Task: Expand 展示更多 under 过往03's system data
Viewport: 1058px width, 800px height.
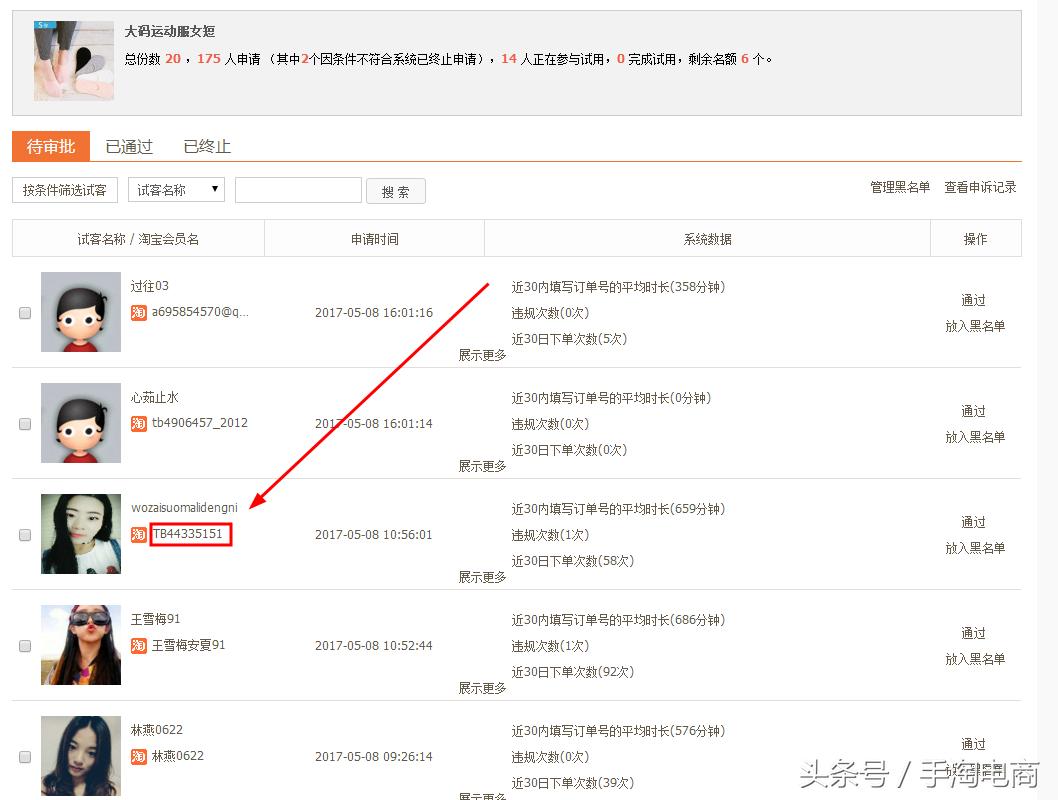Action: coord(481,354)
